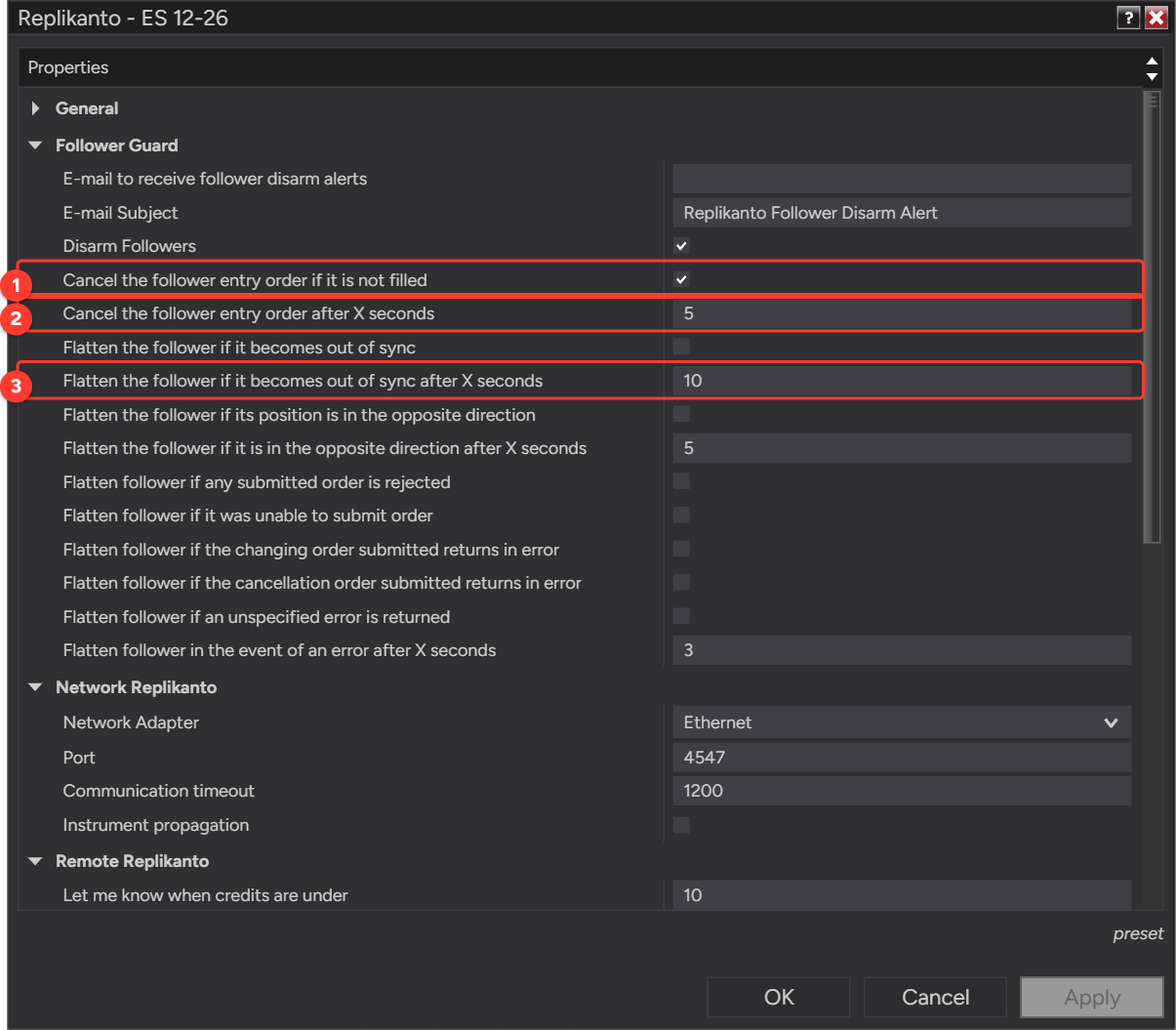Uncheck the Disarm Followers checkbox

pos(681,246)
